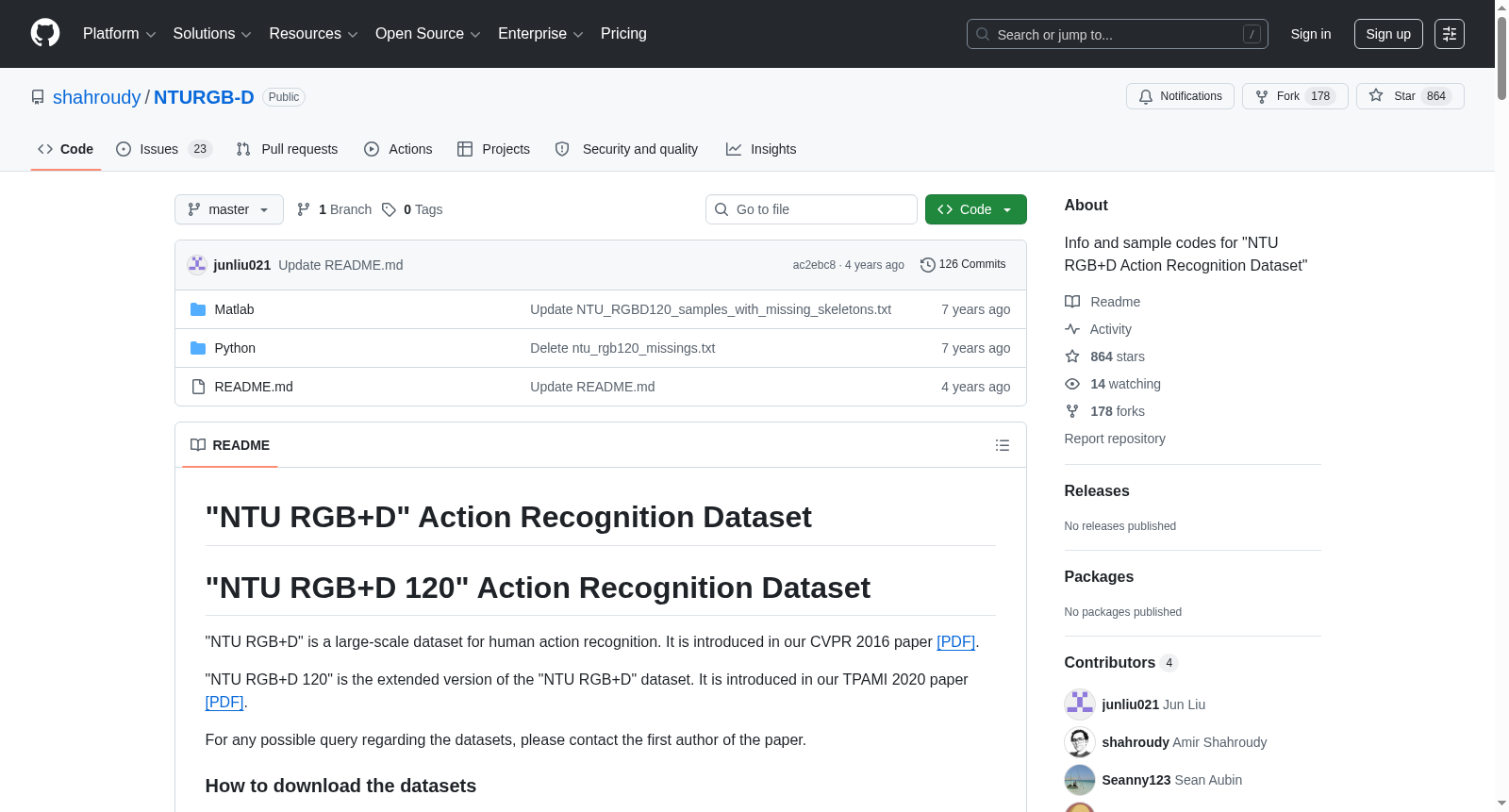Open the CVPR 2016 paper PDF link
The image size is (1509, 812).
point(955,641)
